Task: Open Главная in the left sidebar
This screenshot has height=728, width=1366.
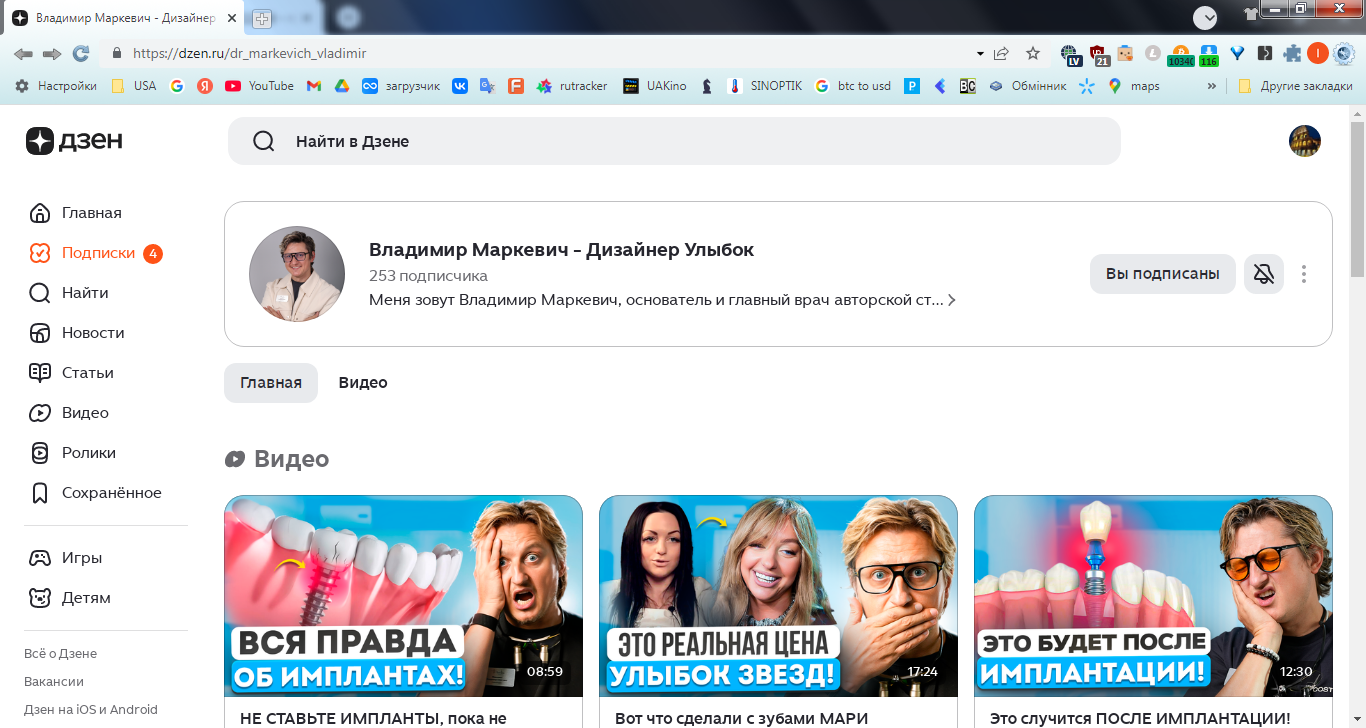Action: pyautogui.click(x=76, y=213)
